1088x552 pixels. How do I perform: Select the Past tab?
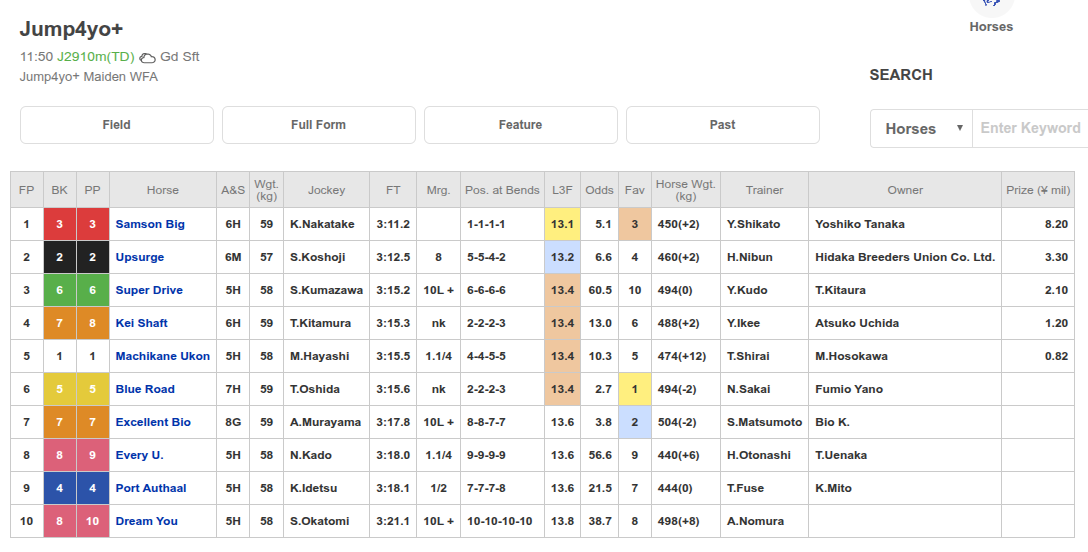click(x=722, y=125)
